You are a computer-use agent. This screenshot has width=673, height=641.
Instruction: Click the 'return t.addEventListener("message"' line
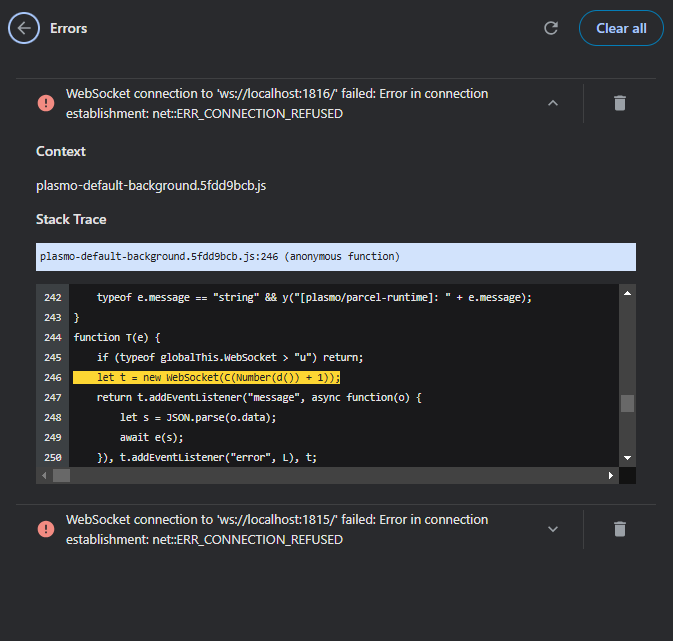click(259, 398)
